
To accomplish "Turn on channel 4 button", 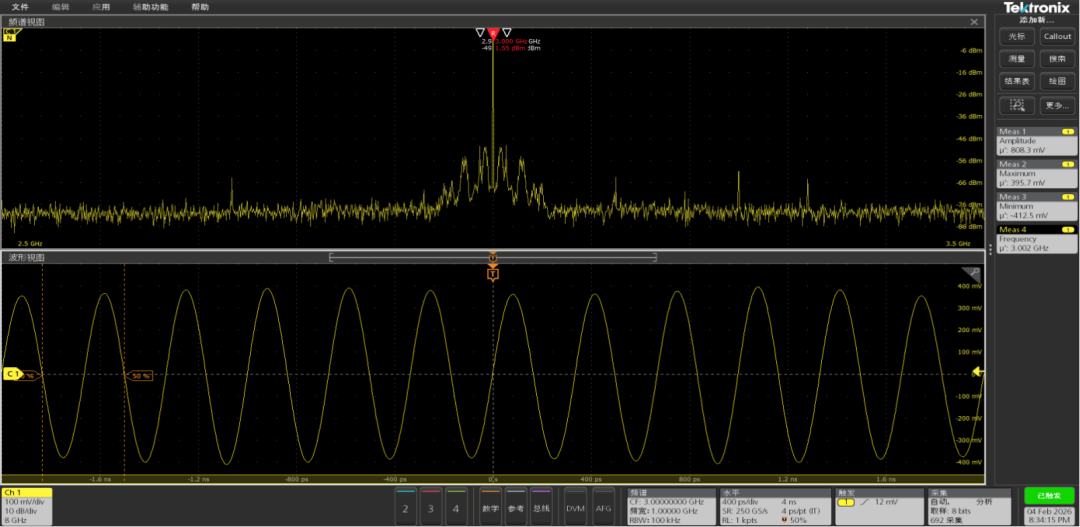I will click(456, 506).
